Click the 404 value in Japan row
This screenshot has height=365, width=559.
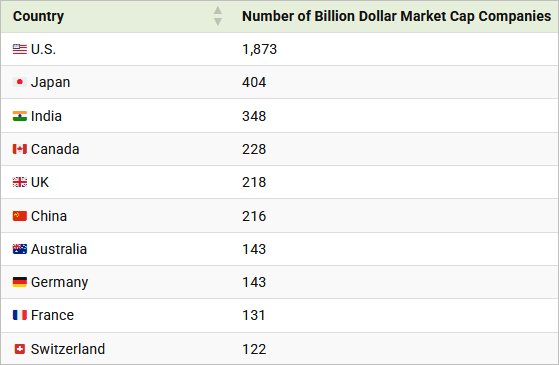(x=254, y=82)
